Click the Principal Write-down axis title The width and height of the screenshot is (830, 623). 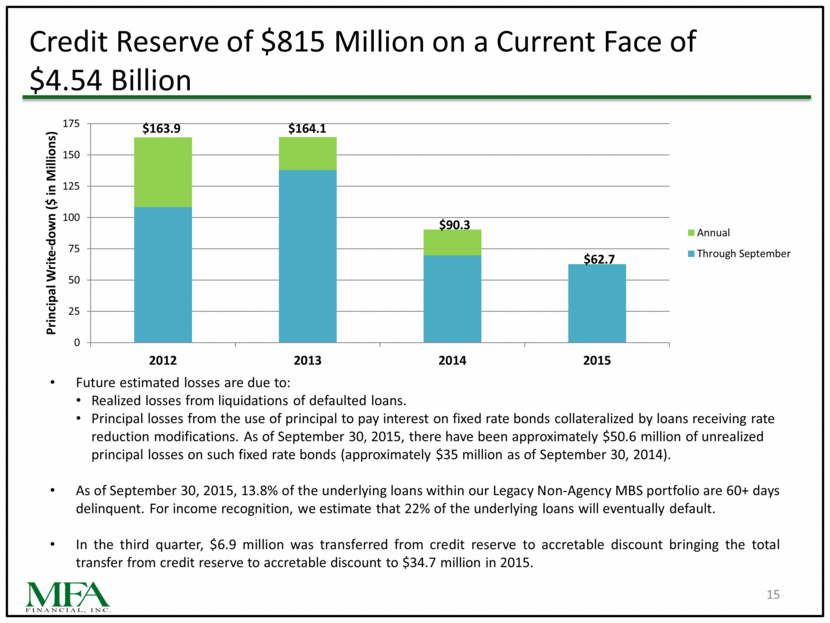coord(51,233)
